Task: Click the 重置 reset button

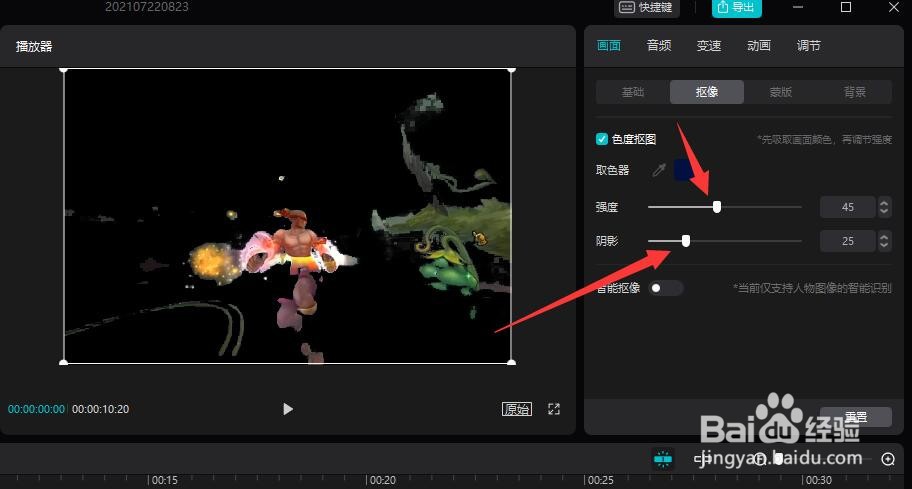Action: pos(856,416)
